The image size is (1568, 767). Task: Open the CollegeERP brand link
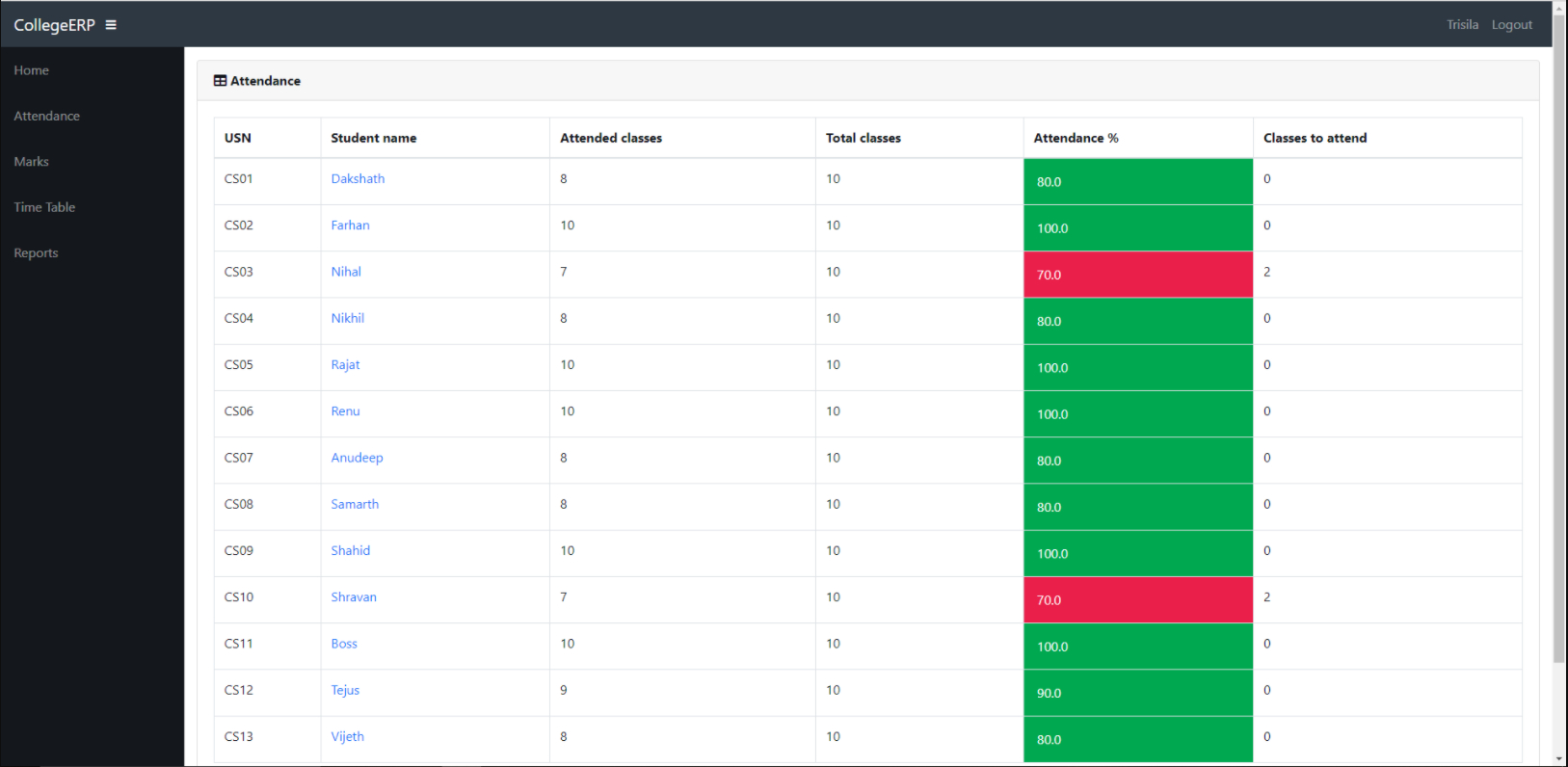54,25
